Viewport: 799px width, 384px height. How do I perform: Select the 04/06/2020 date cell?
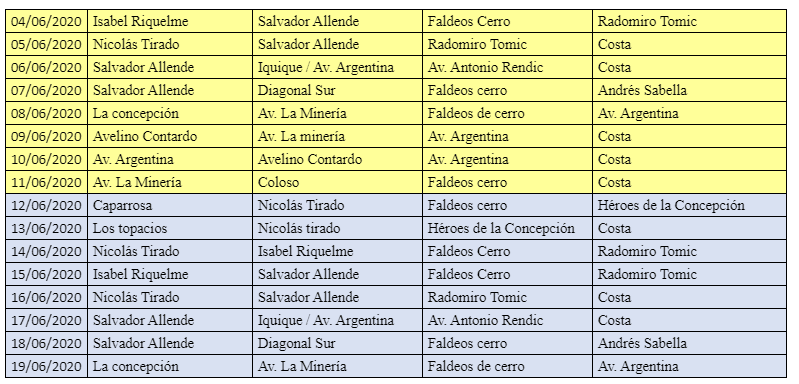[x=46, y=21]
